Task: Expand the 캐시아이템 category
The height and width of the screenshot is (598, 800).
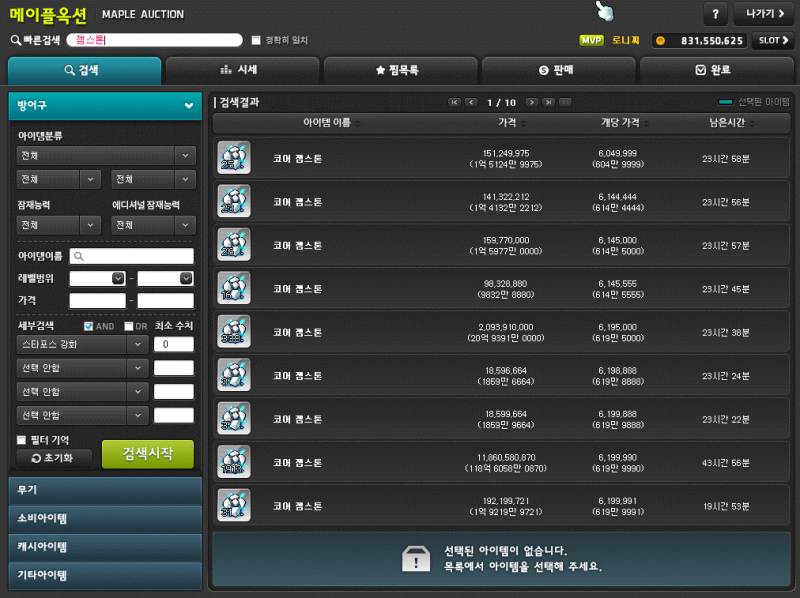Action: [x=105, y=547]
